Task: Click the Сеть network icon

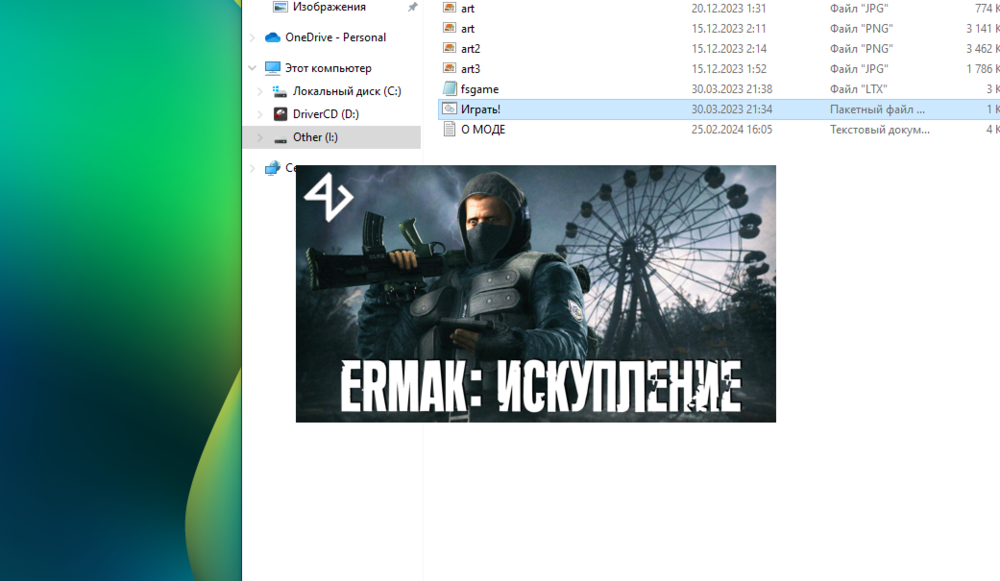Action: (272, 167)
